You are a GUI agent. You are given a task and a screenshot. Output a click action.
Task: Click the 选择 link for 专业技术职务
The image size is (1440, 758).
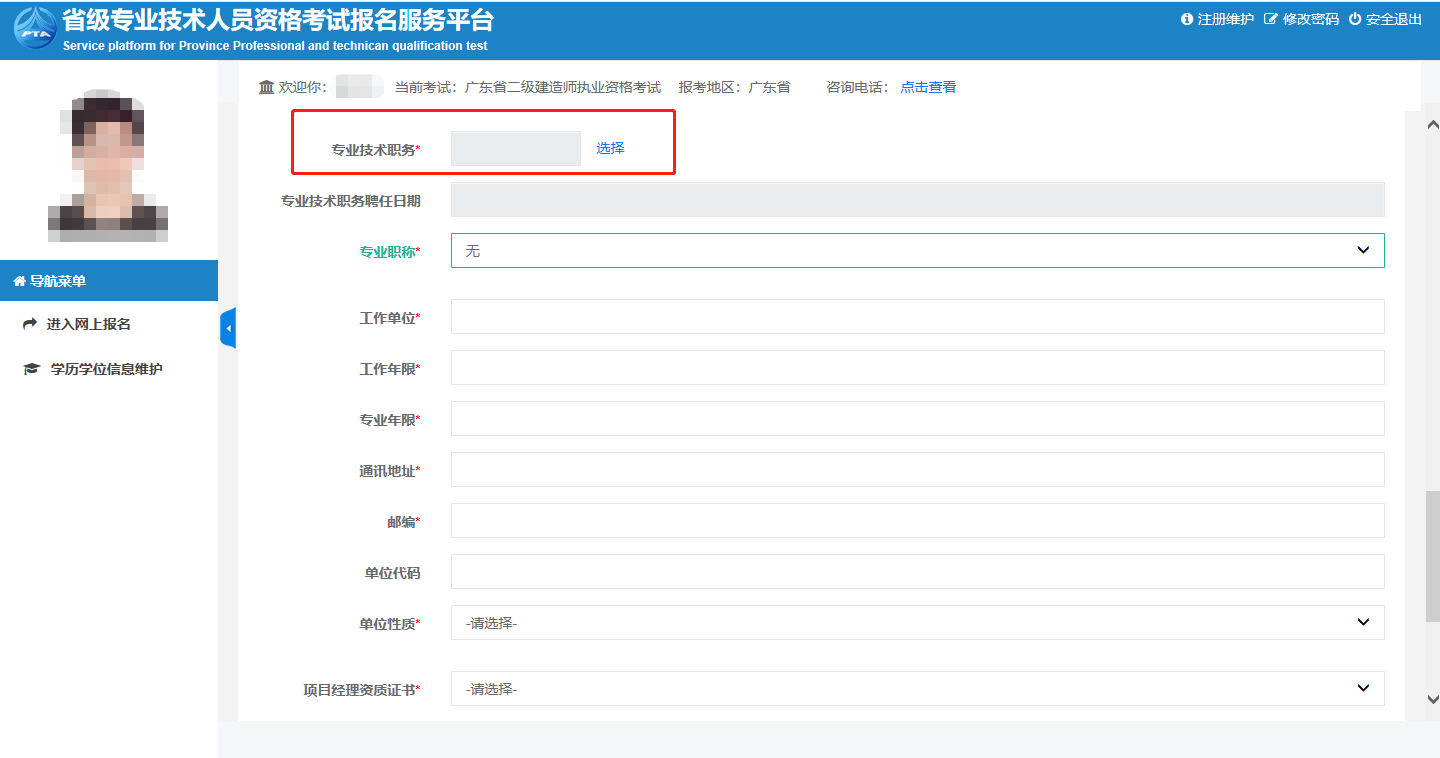[x=610, y=148]
